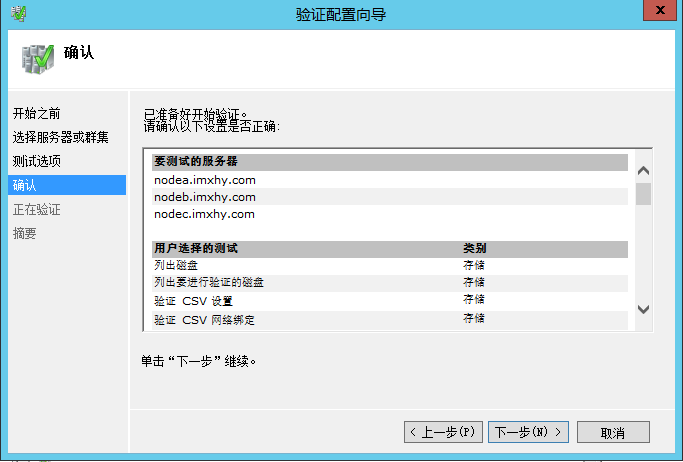
Task: Select the 验证 CSV 网络绑定 test row
Action: coord(390,320)
